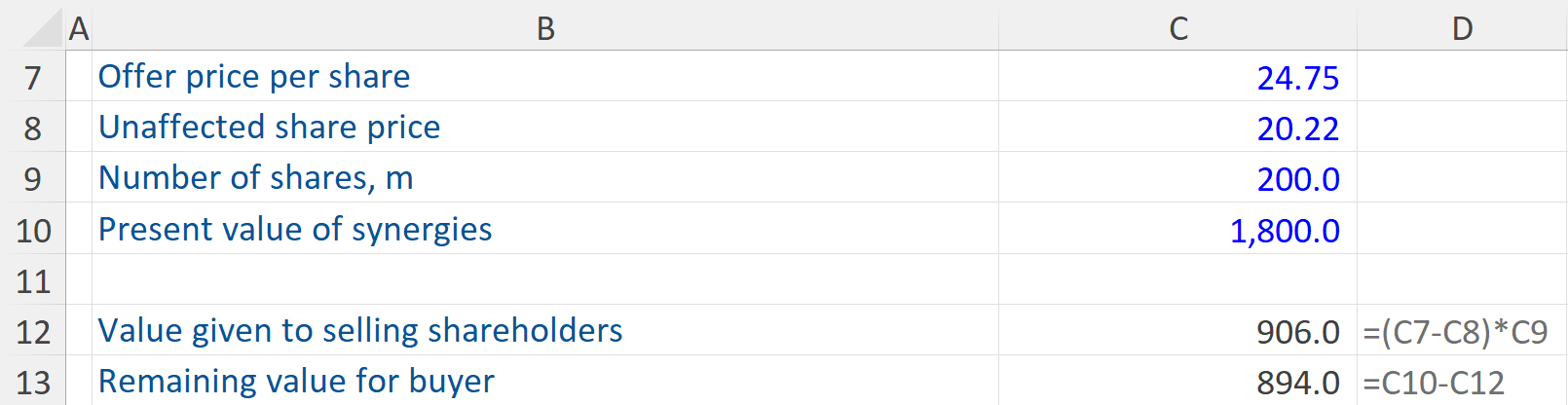Click the 'Offer price per share' cell
Screen dimensions: 1568x405
tap(254, 77)
